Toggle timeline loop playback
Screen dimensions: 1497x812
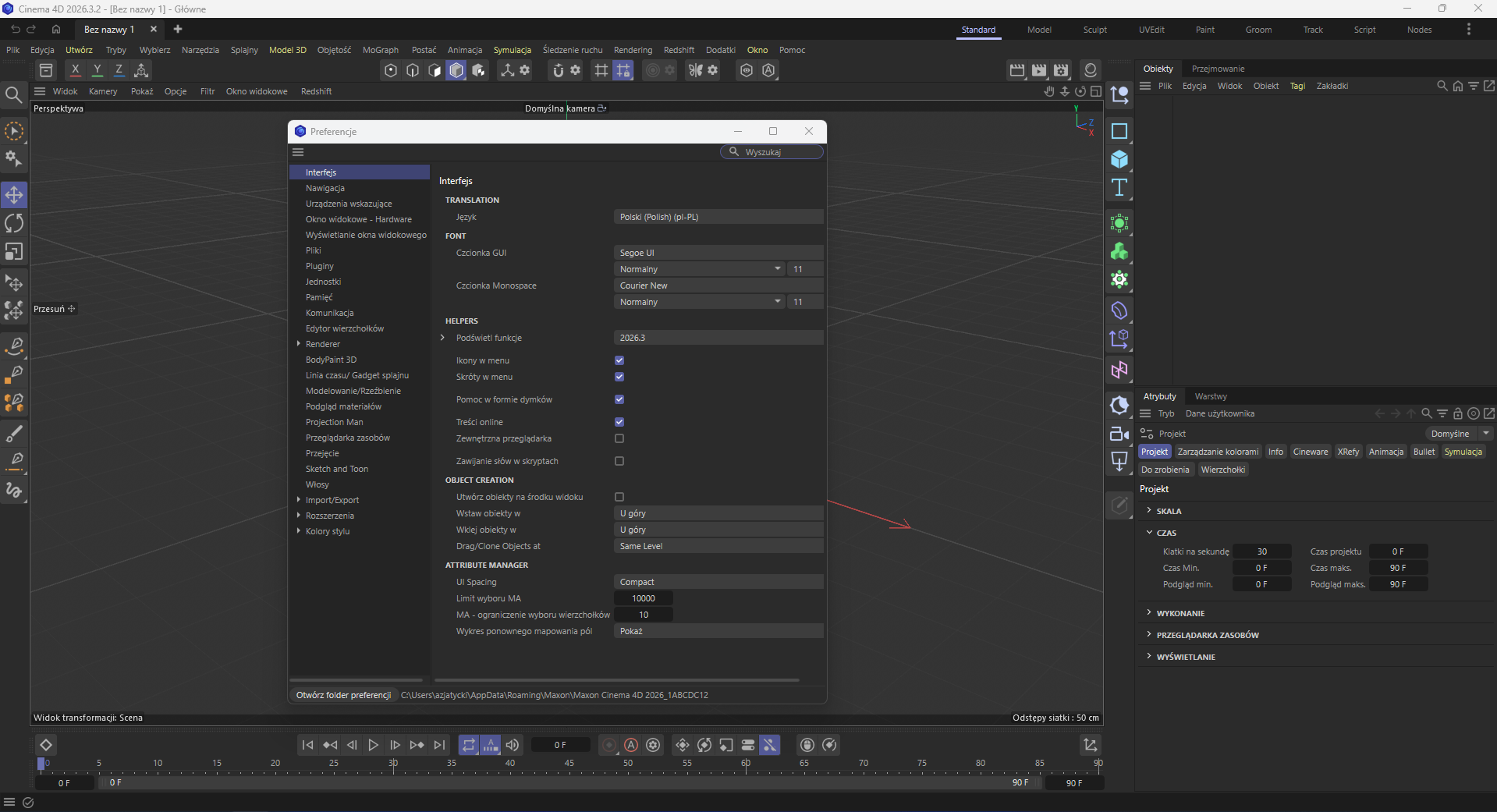[x=468, y=745]
